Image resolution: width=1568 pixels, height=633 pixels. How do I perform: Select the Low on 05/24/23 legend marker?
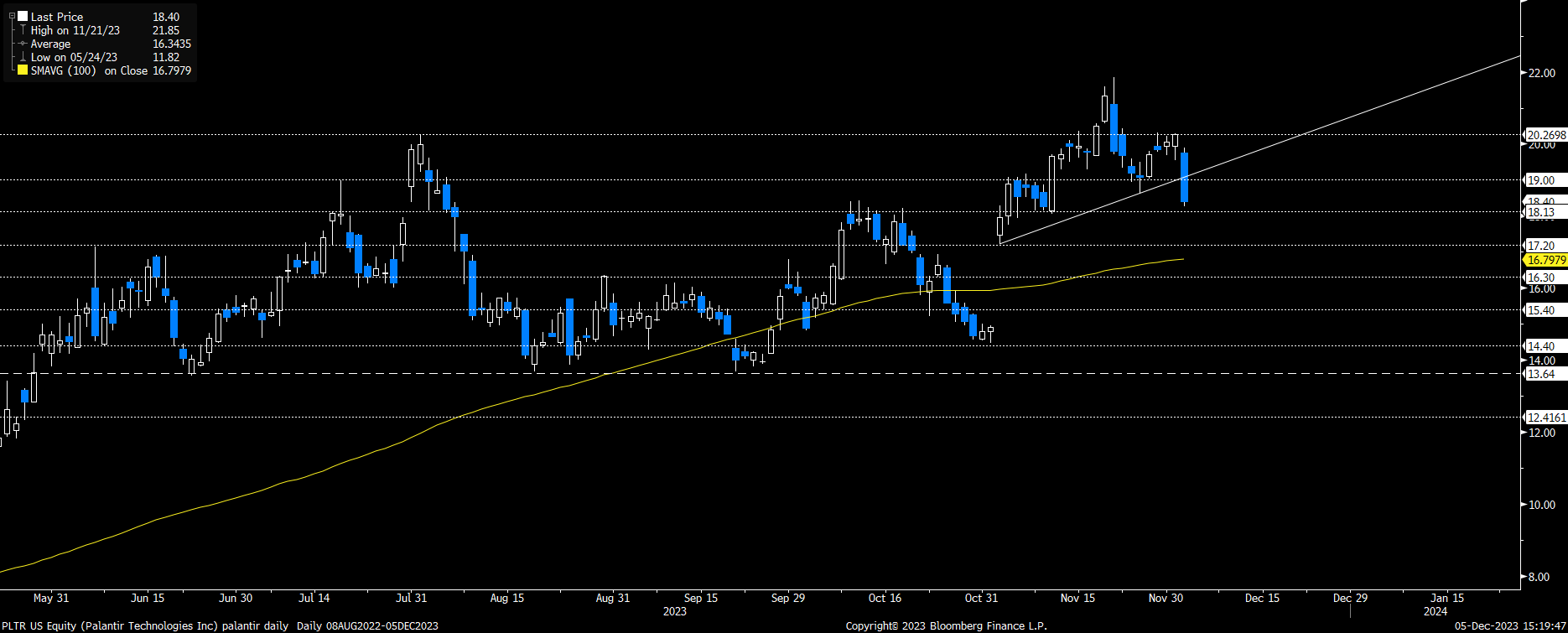point(23,57)
